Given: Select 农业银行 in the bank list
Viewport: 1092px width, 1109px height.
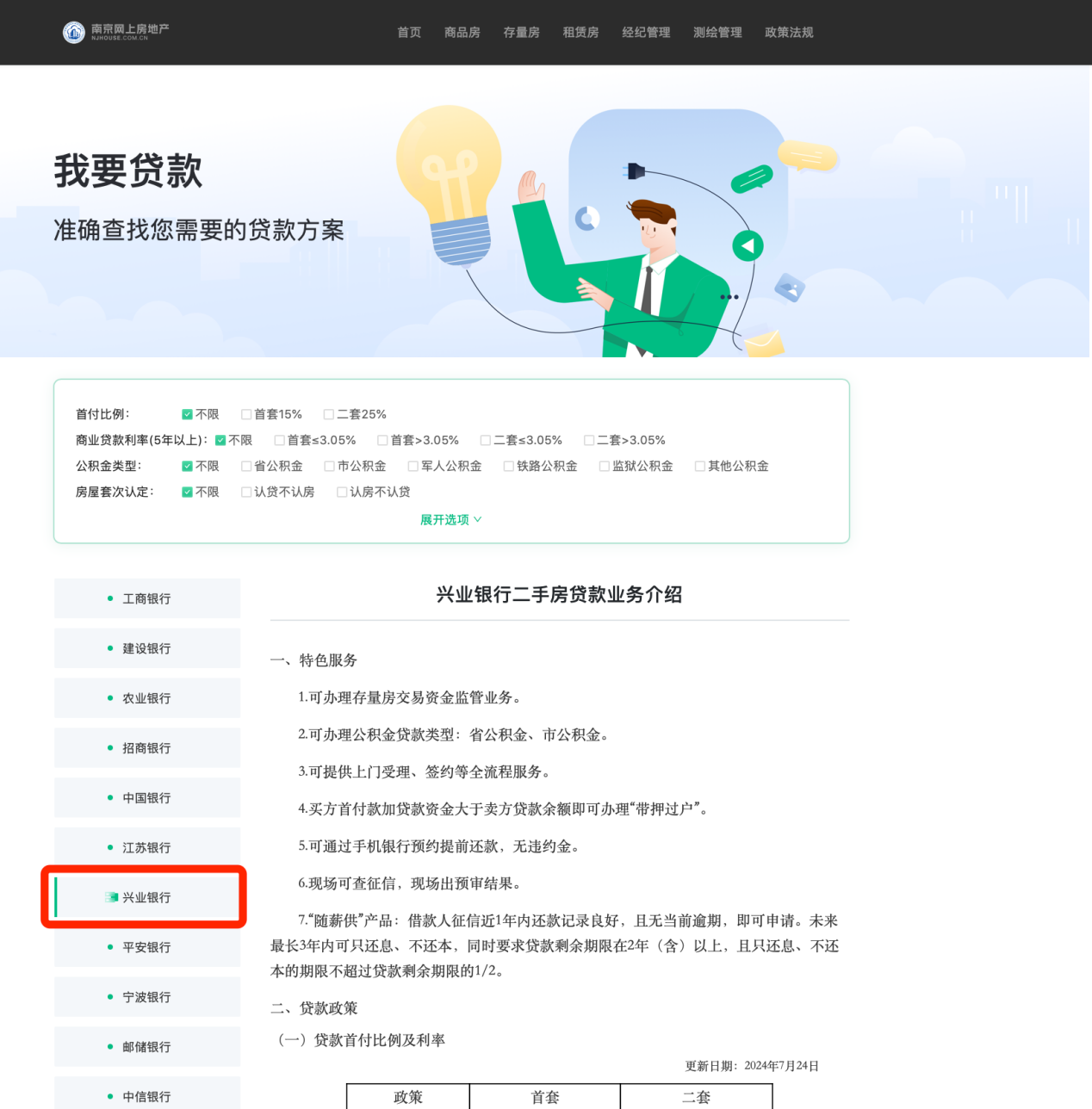Looking at the screenshot, I should (x=147, y=698).
